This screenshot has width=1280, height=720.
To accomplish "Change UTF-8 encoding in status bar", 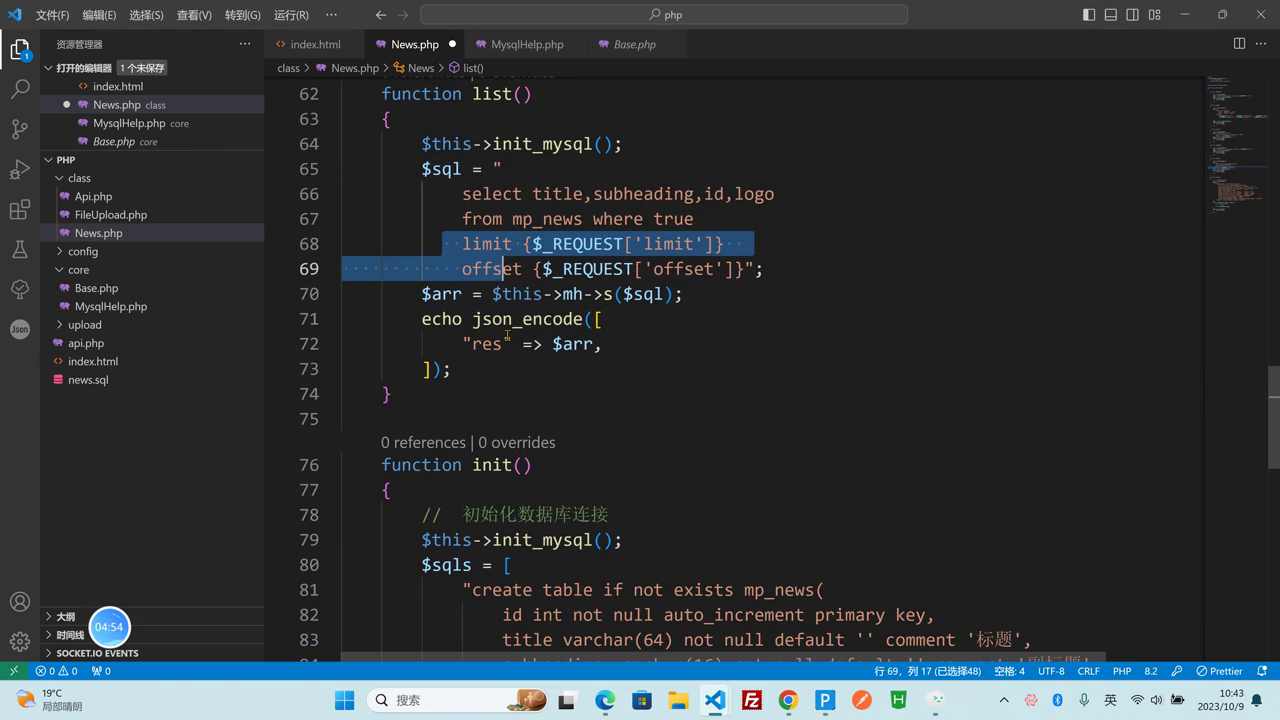I will coord(1051,671).
